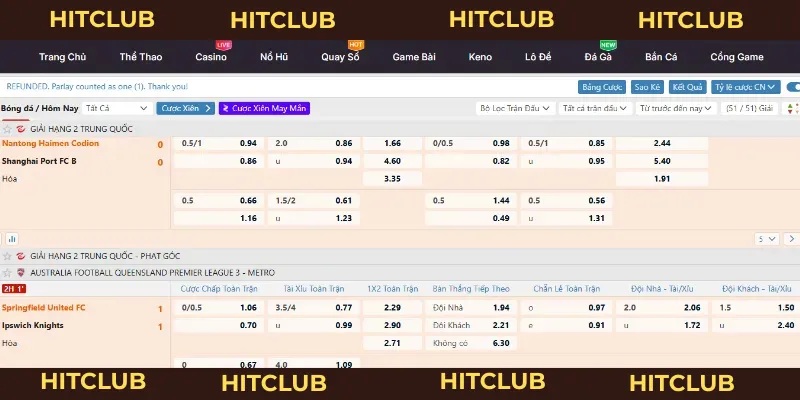Select Bóng đá / Hôm Nay tab
The height and width of the screenshot is (400, 800).
pos(39,108)
